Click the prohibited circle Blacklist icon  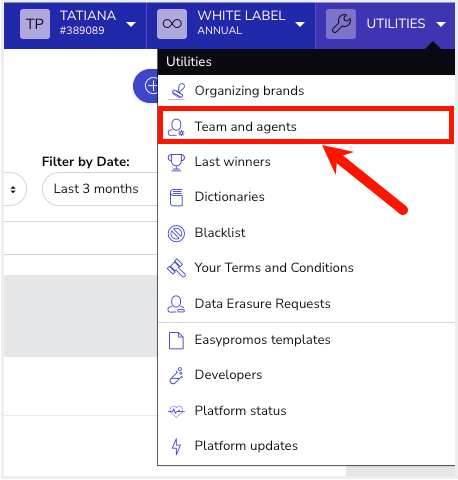tap(176, 233)
